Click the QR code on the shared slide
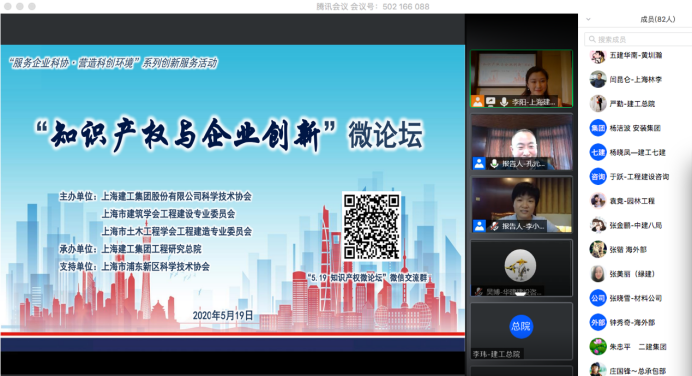Screen dimensions: 692x376 coord(372,227)
